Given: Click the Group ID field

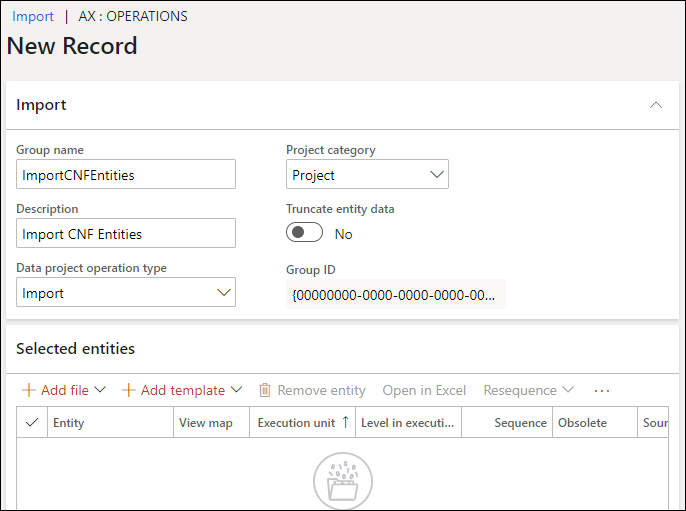Looking at the screenshot, I should pyautogui.click(x=395, y=294).
